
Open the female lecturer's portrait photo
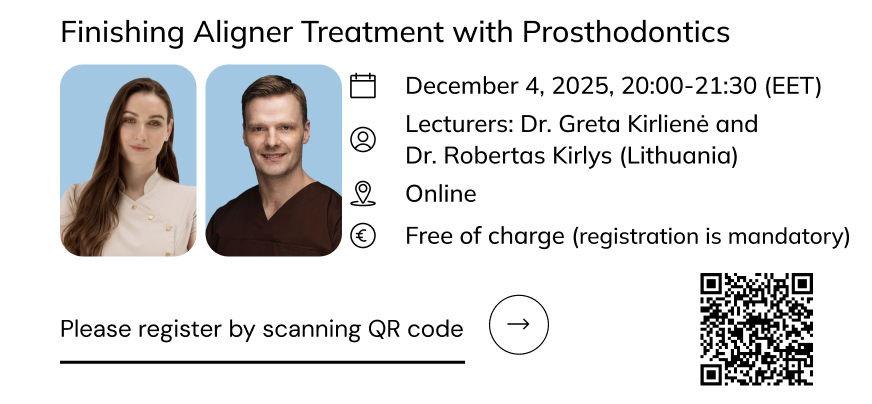[128, 161]
